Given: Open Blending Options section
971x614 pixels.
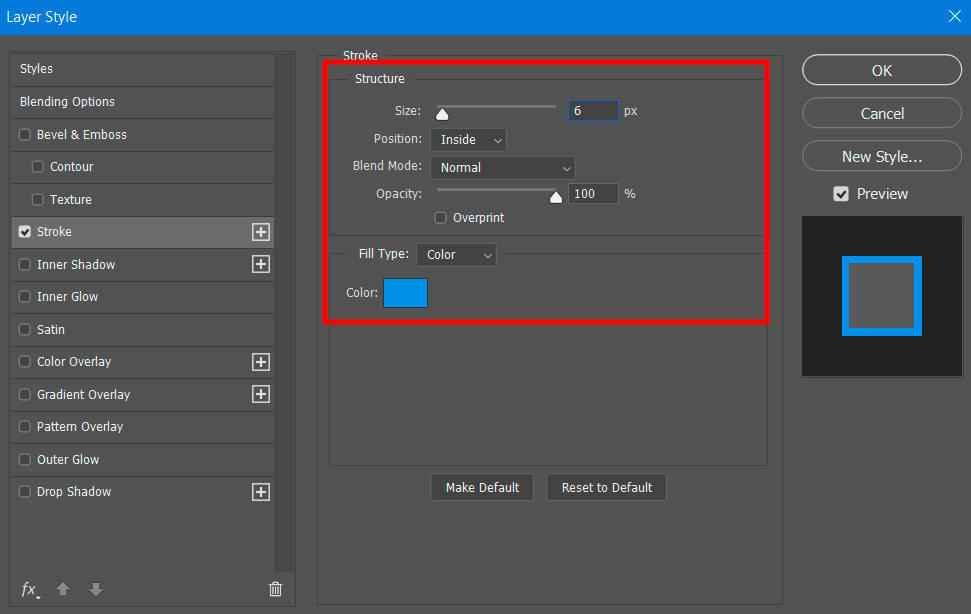Looking at the screenshot, I should (x=143, y=102).
